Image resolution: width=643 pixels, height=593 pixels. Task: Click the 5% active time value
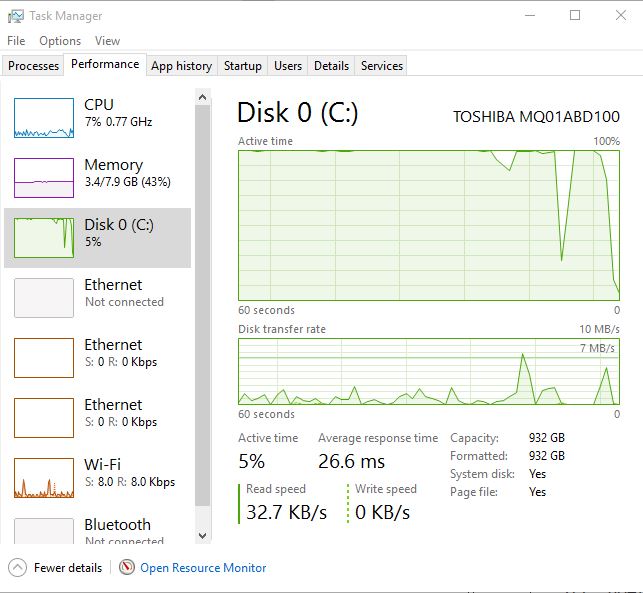click(251, 461)
